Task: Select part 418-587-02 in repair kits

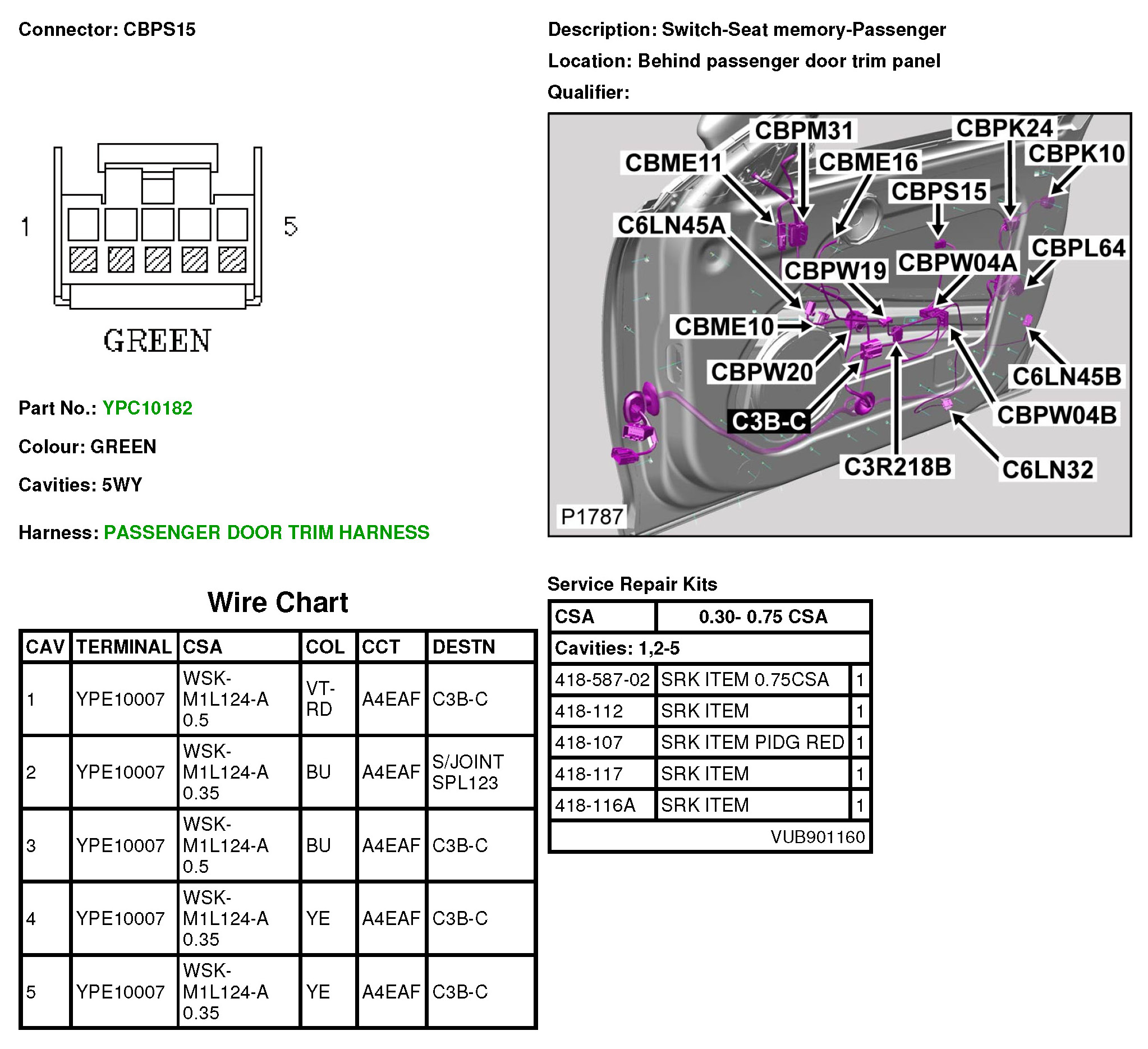Action: pos(602,679)
